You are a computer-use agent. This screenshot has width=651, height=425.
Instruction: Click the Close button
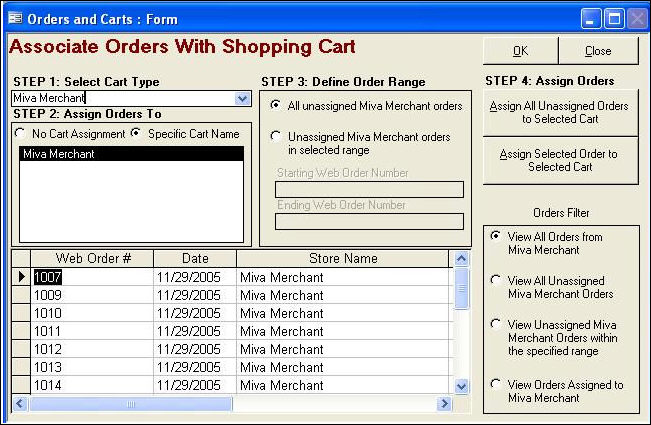(598, 51)
